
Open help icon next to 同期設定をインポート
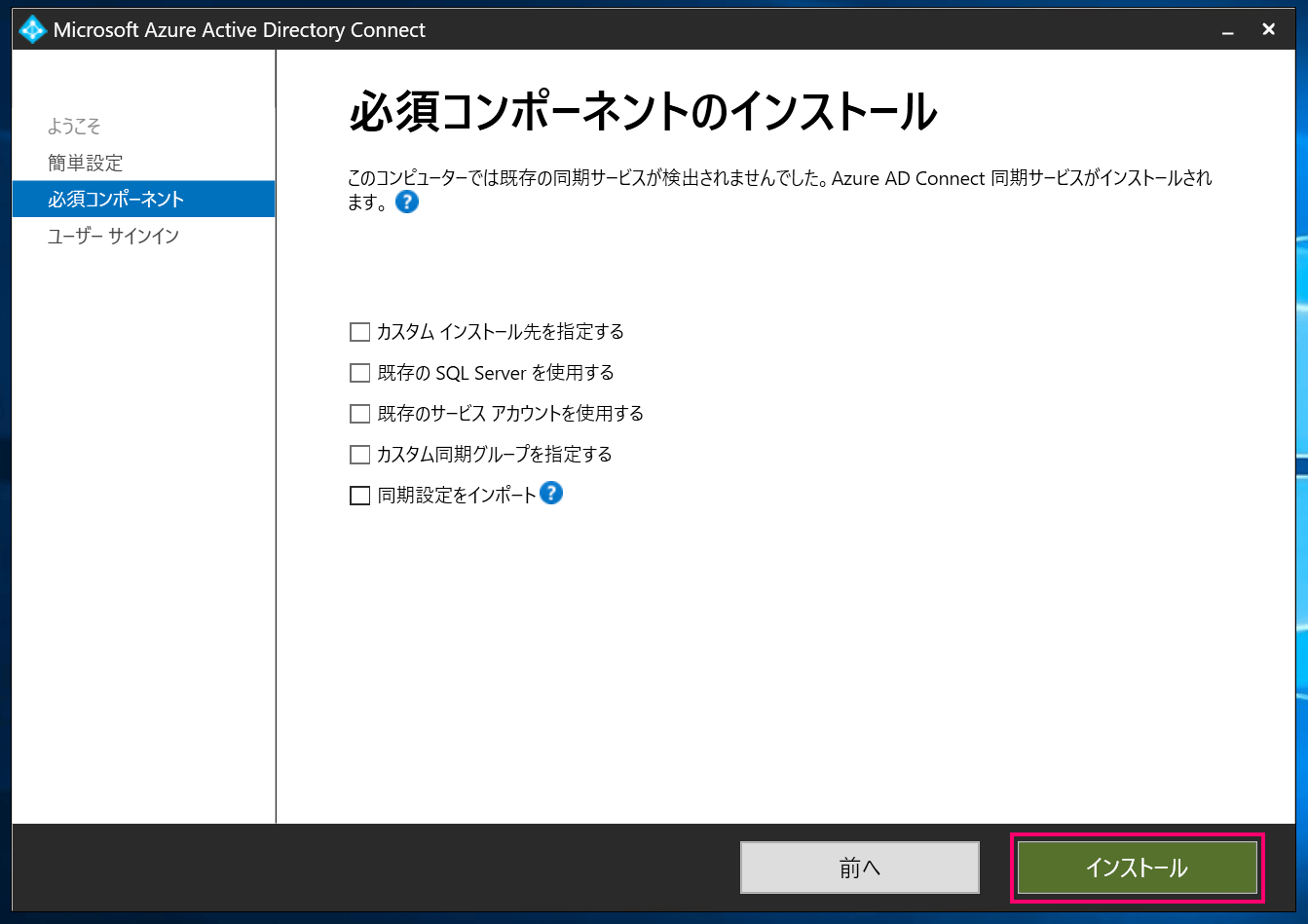click(551, 494)
